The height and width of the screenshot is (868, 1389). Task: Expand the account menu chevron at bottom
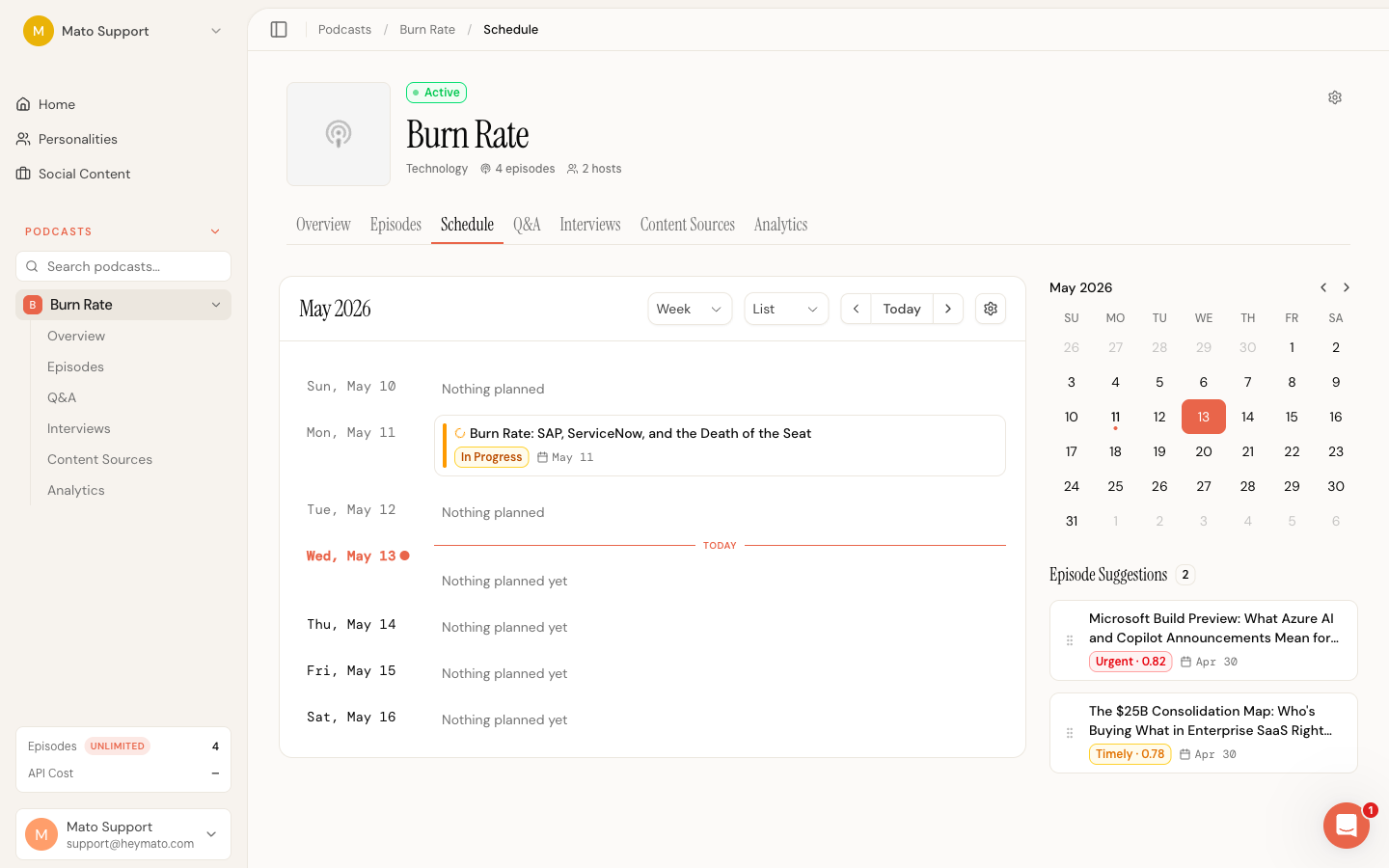[211, 834]
